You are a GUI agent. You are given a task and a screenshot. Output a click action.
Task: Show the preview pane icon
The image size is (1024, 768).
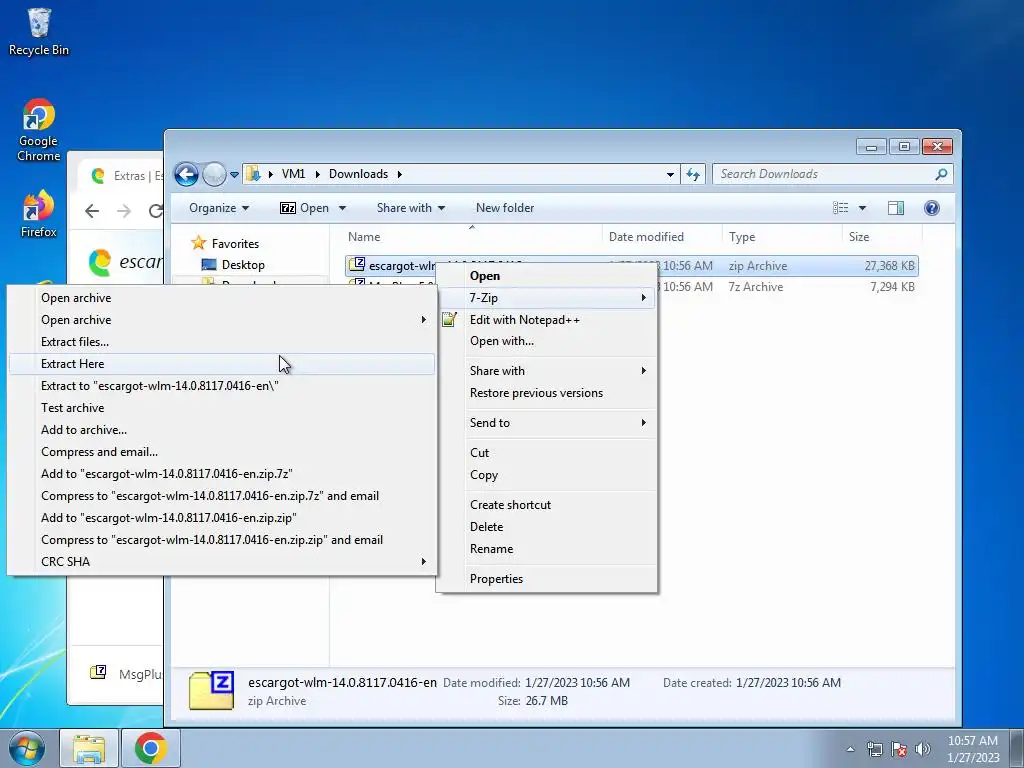click(896, 208)
